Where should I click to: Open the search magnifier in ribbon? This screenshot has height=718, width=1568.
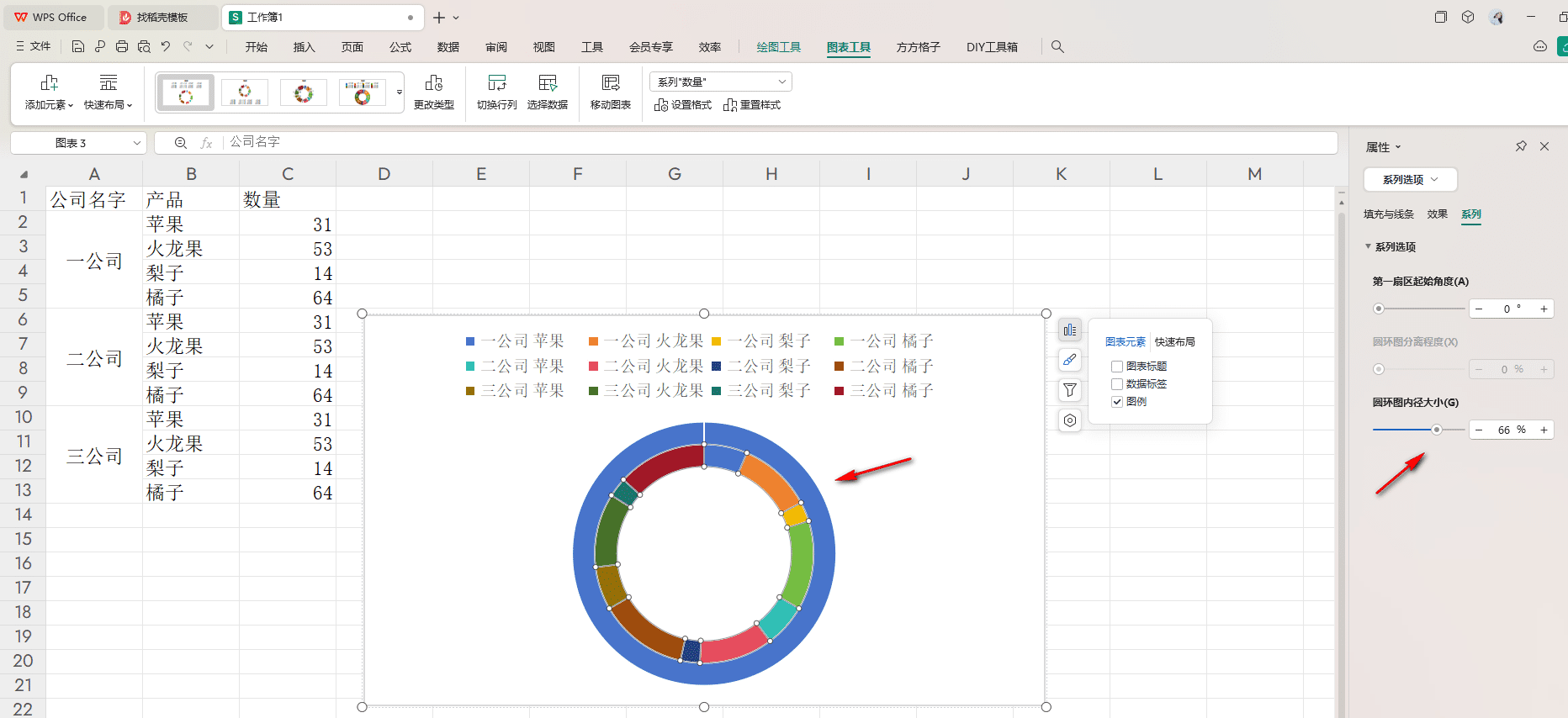click(x=1057, y=47)
